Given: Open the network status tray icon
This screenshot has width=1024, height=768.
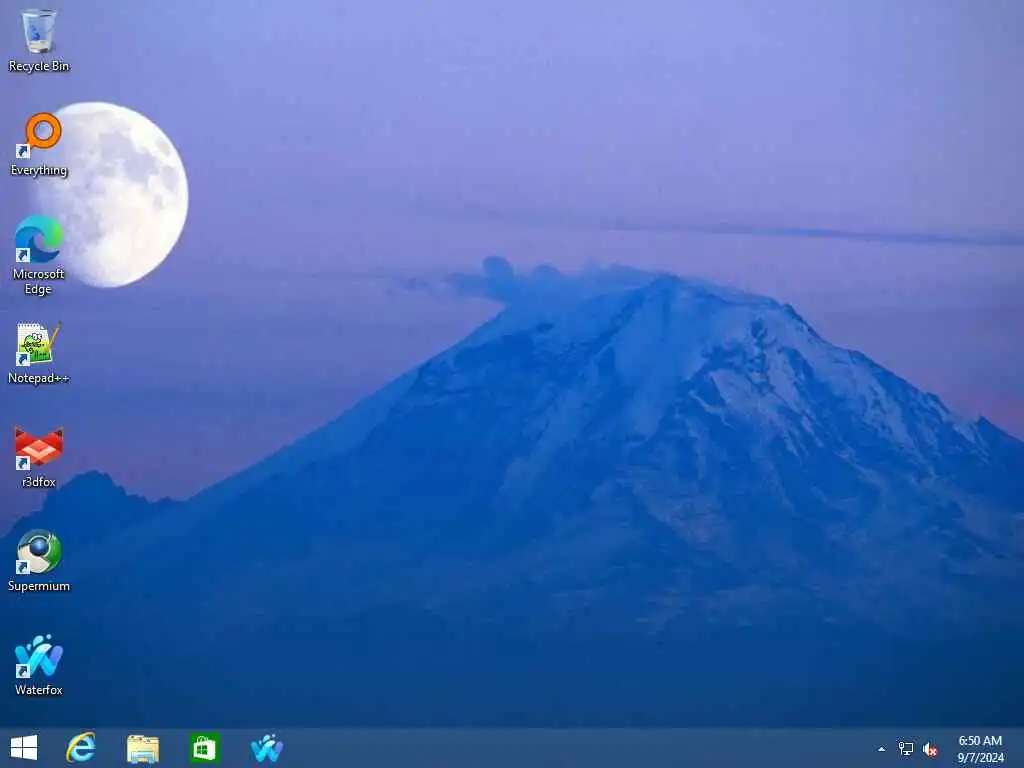Looking at the screenshot, I should point(906,748).
